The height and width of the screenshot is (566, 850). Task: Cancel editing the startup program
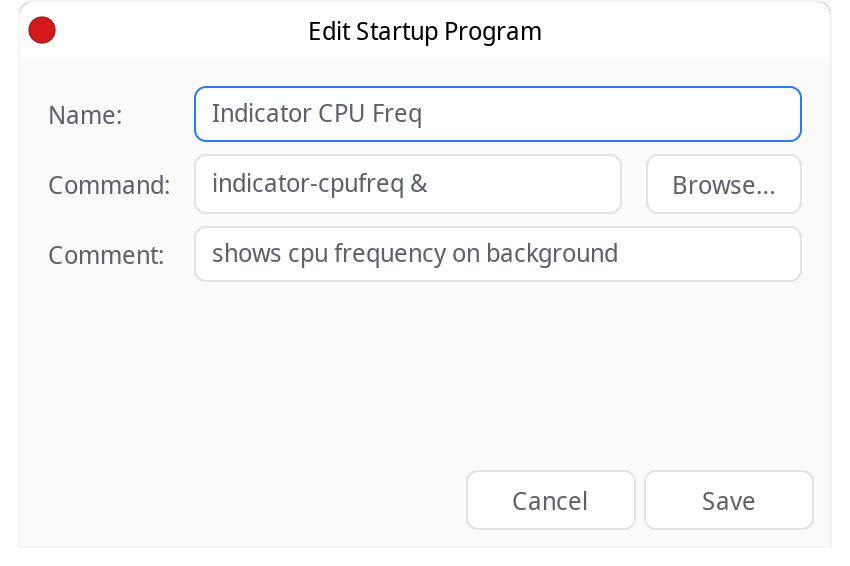pos(551,500)
